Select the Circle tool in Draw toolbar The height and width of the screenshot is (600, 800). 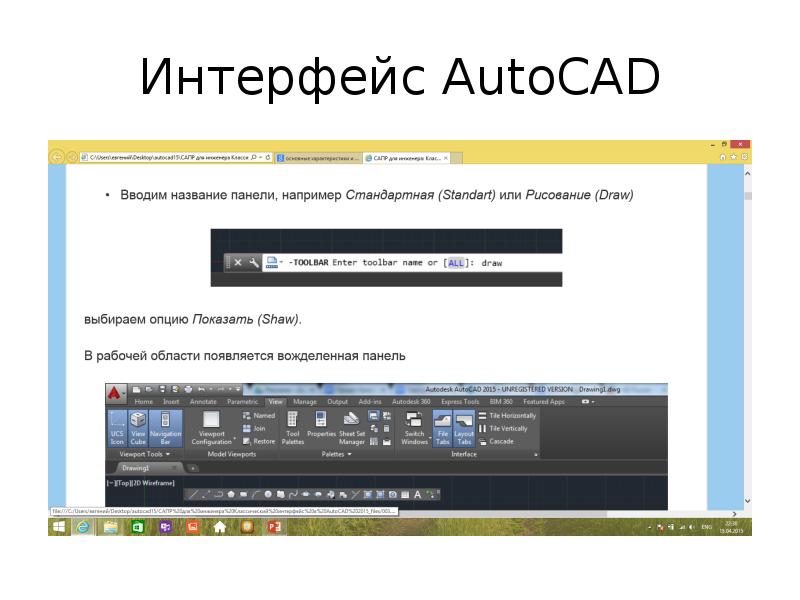268,494
